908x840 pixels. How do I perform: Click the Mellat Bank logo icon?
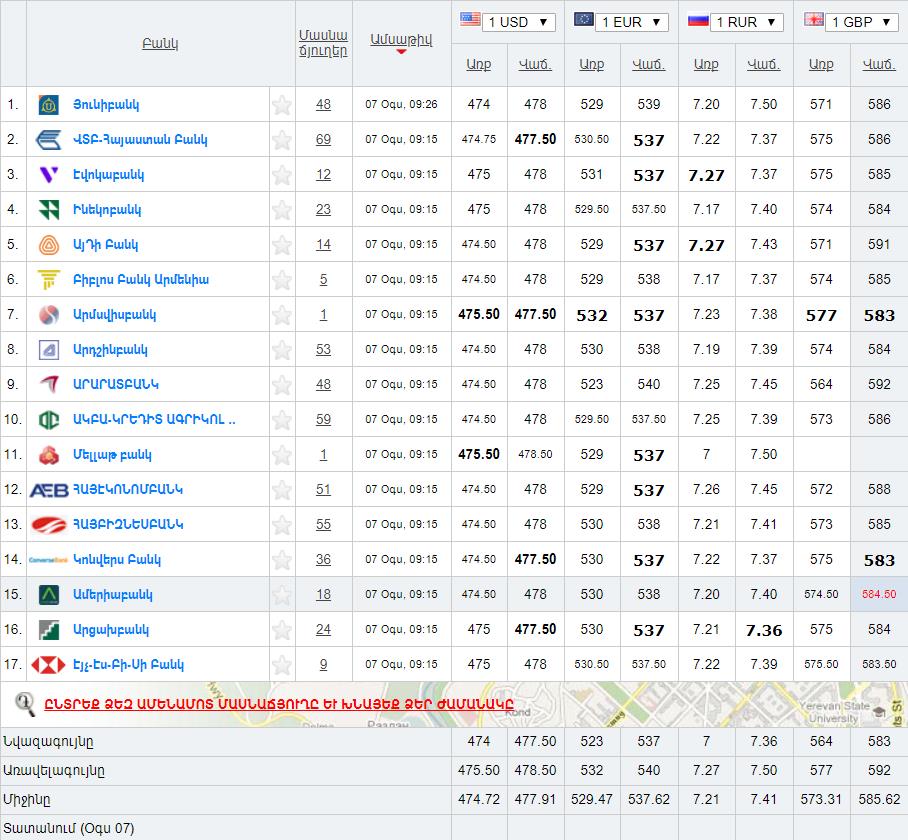pyautogui.click(x=48, y=455)
